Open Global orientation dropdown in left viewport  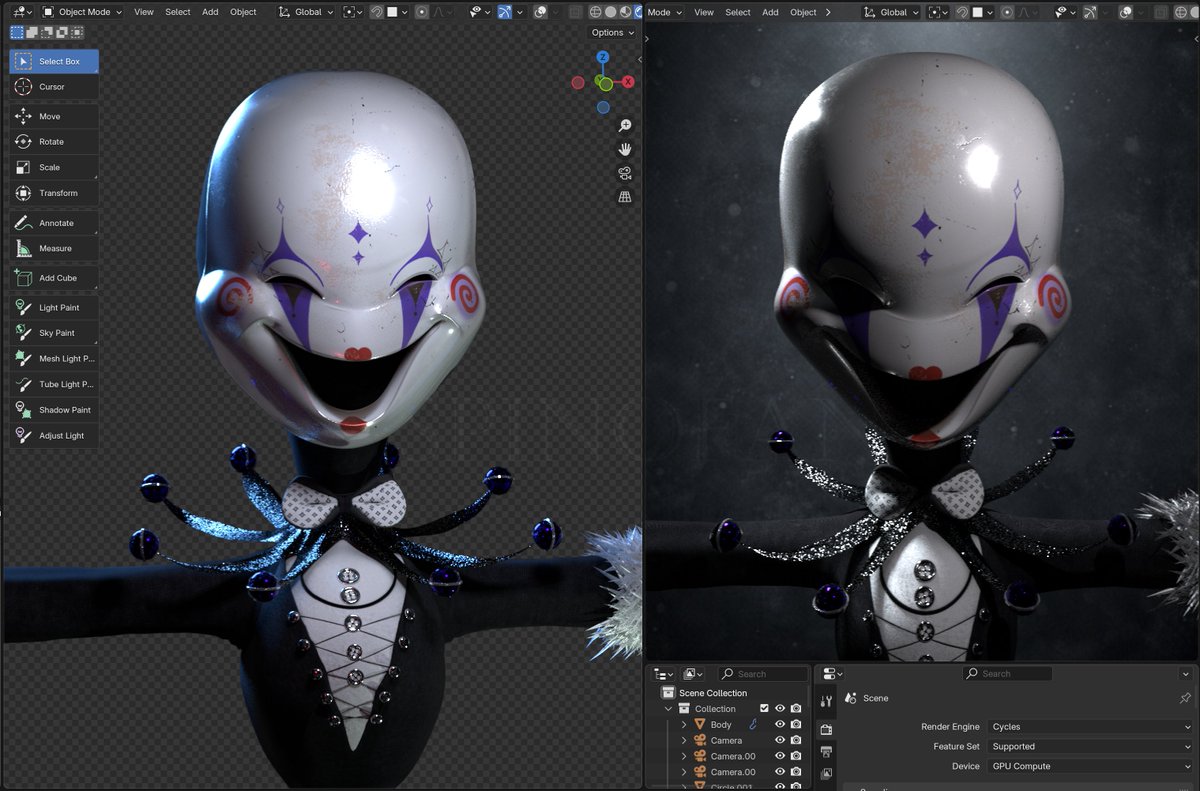point(305,12)
